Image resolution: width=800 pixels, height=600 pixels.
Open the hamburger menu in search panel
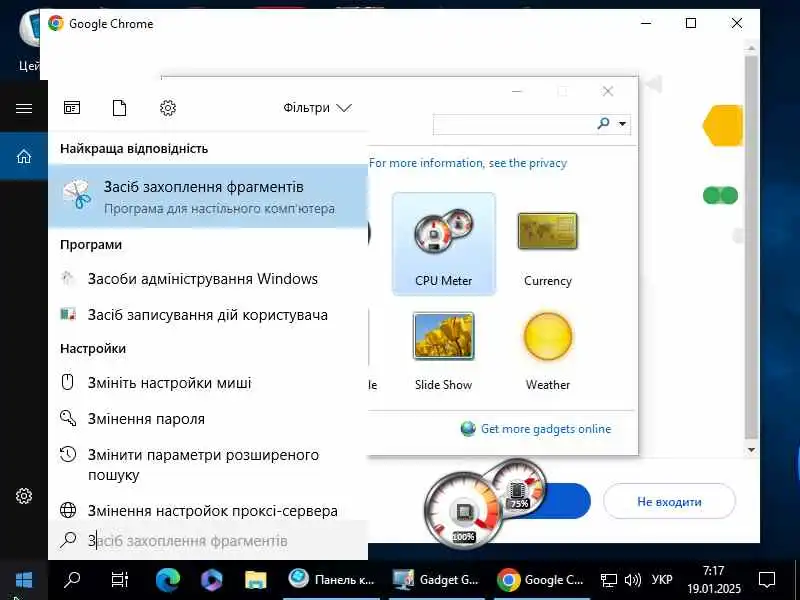tap(24, 108)
